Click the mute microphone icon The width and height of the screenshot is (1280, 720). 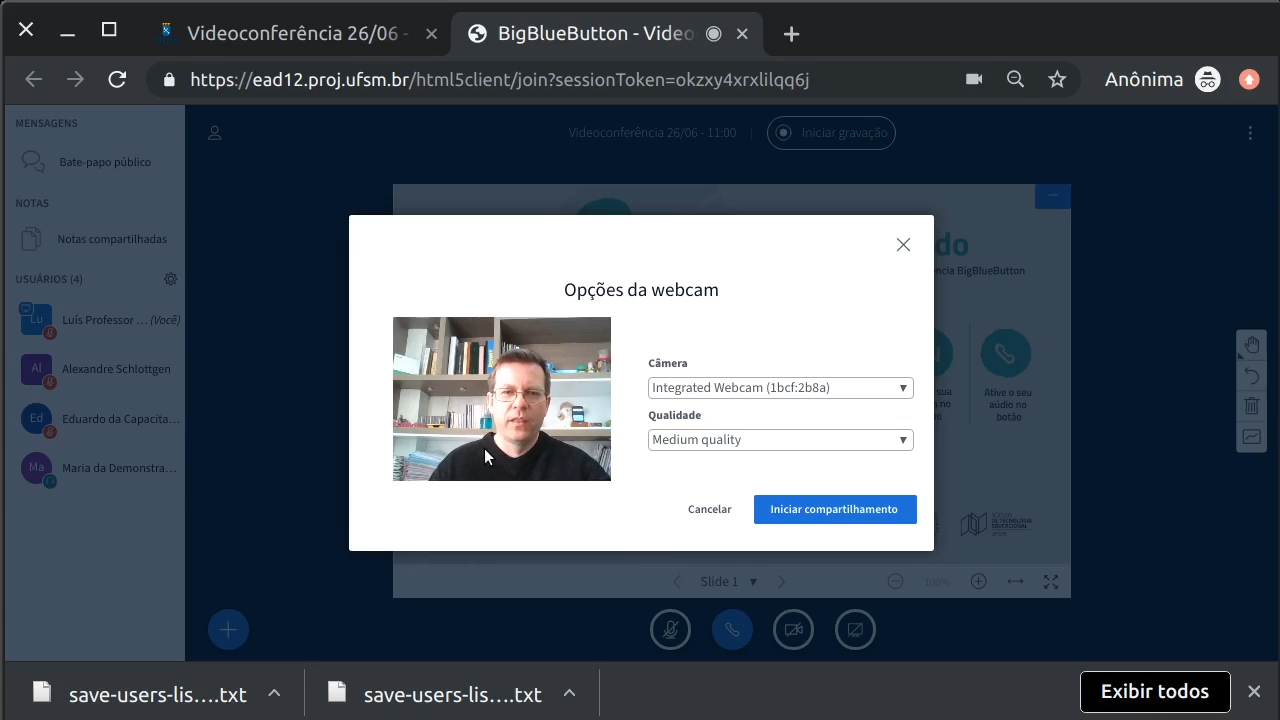click(x=670, y=630)
